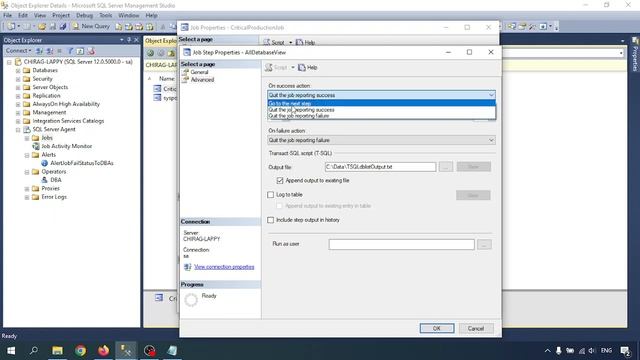Image resolution: width=640 pixels, height=360 pixels.
Task: Click the Disconnect icon in Object Explorer
Action: 49,51
